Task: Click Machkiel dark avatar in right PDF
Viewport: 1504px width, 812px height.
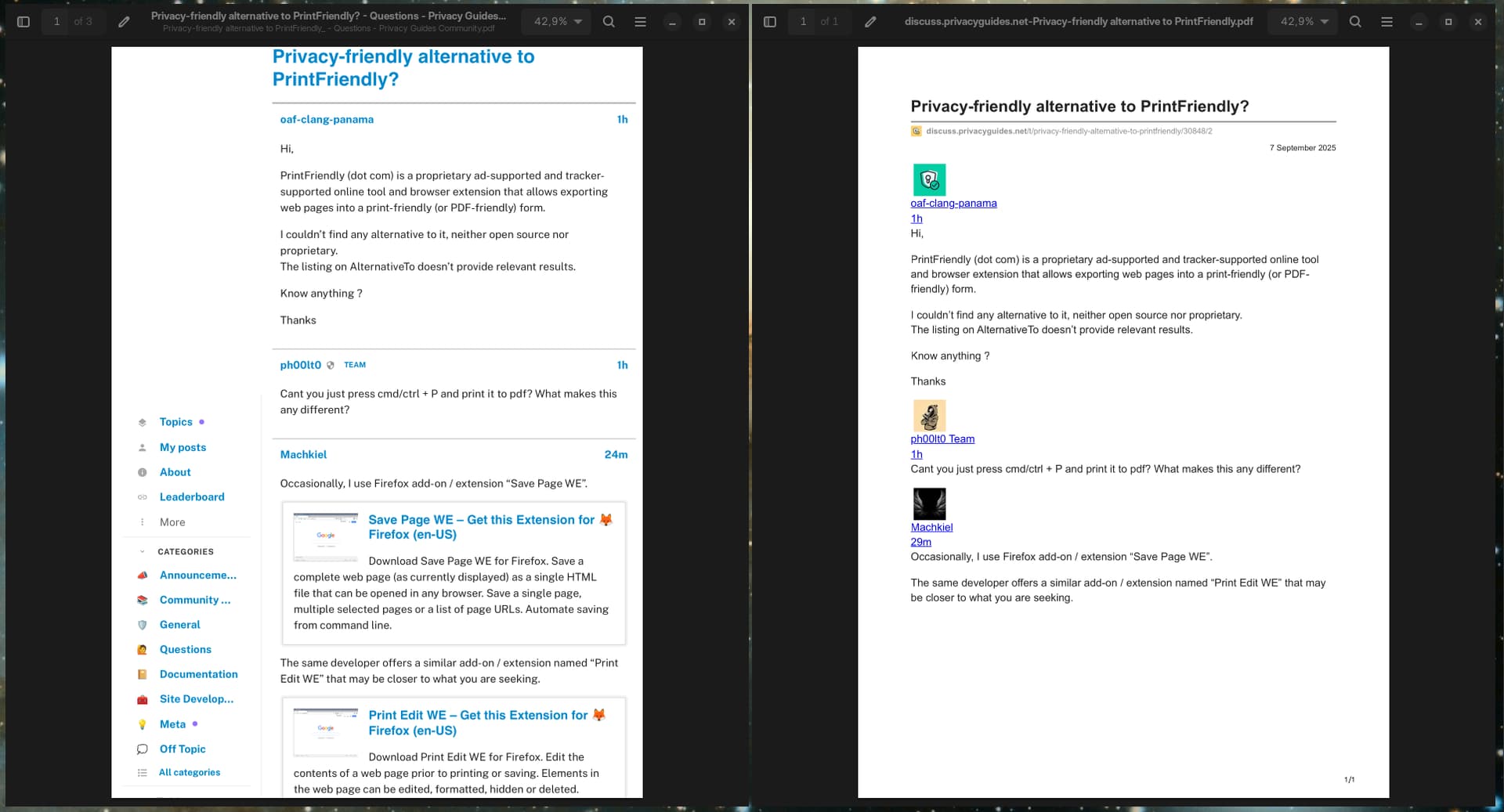Action: pos(929,504)
